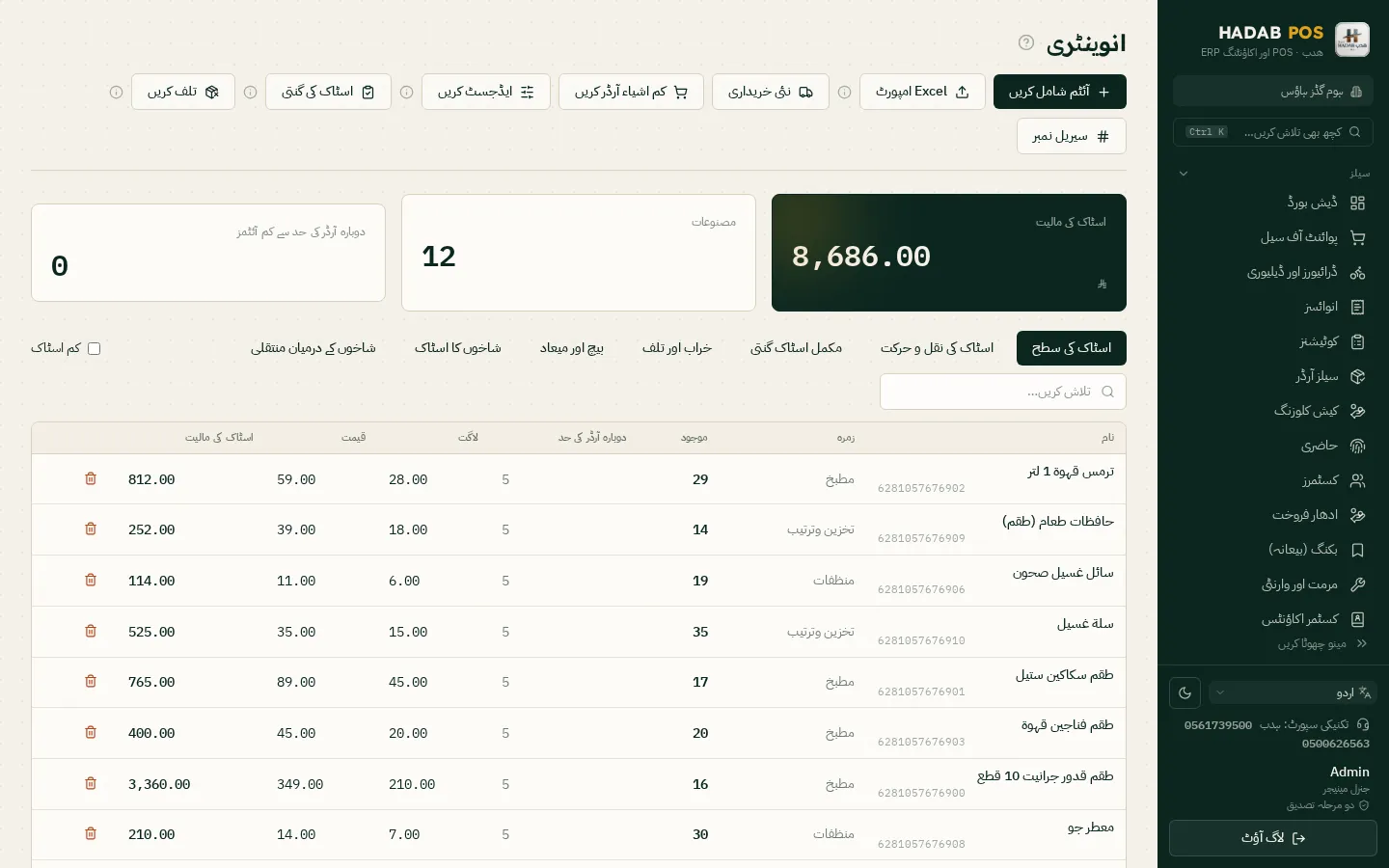Collapse the سیلز sidebar section
Screen dimensions: 1389x868
pos(1273,174)
